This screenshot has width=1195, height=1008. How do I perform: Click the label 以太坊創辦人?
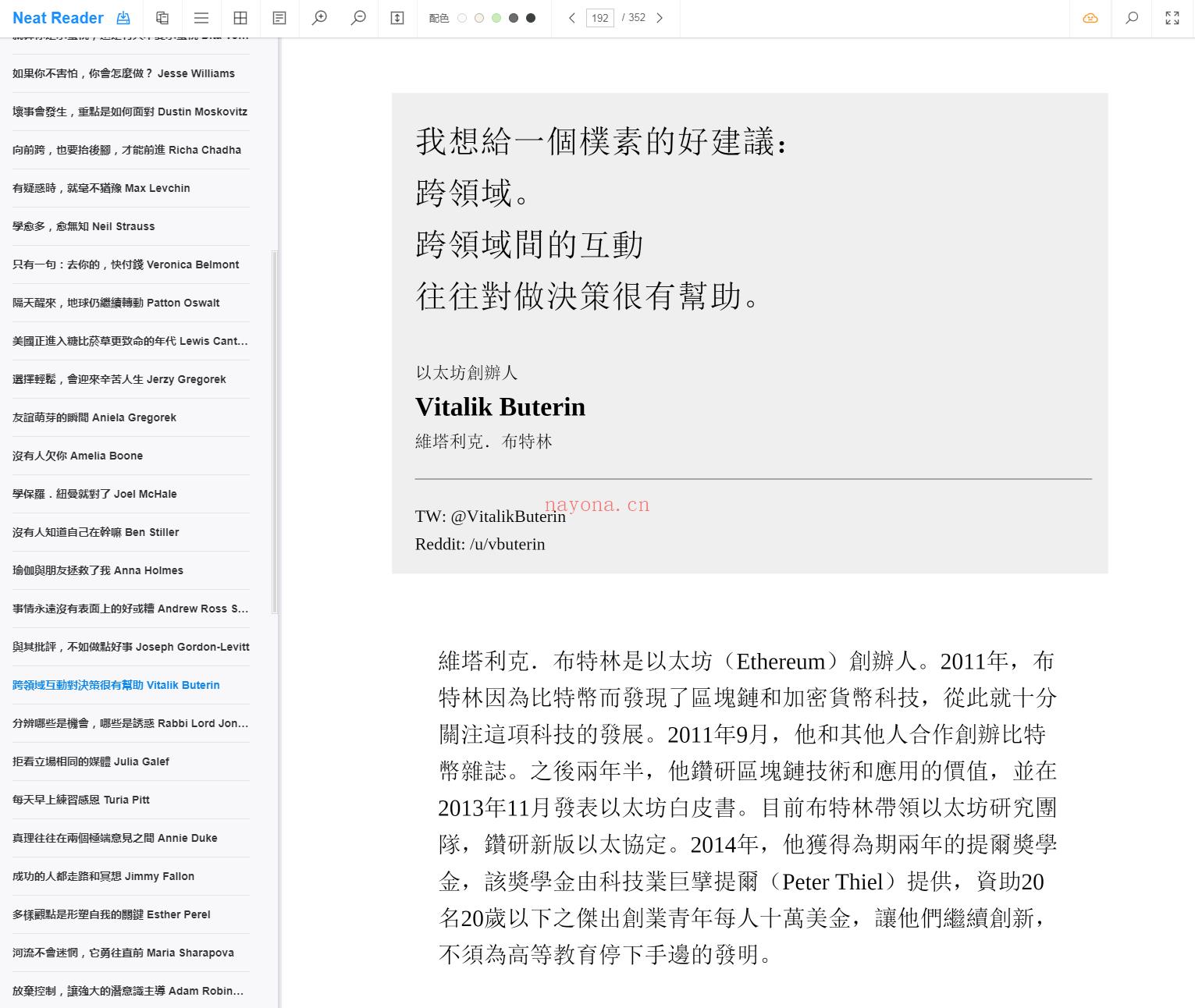467,373
